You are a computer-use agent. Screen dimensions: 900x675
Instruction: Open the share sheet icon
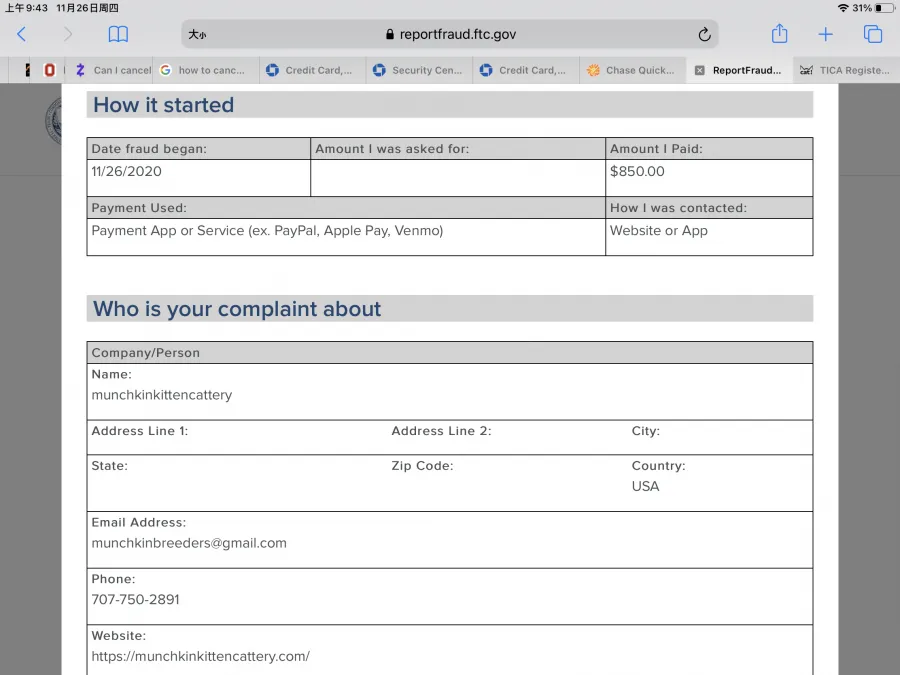click(x=779, y=33)
